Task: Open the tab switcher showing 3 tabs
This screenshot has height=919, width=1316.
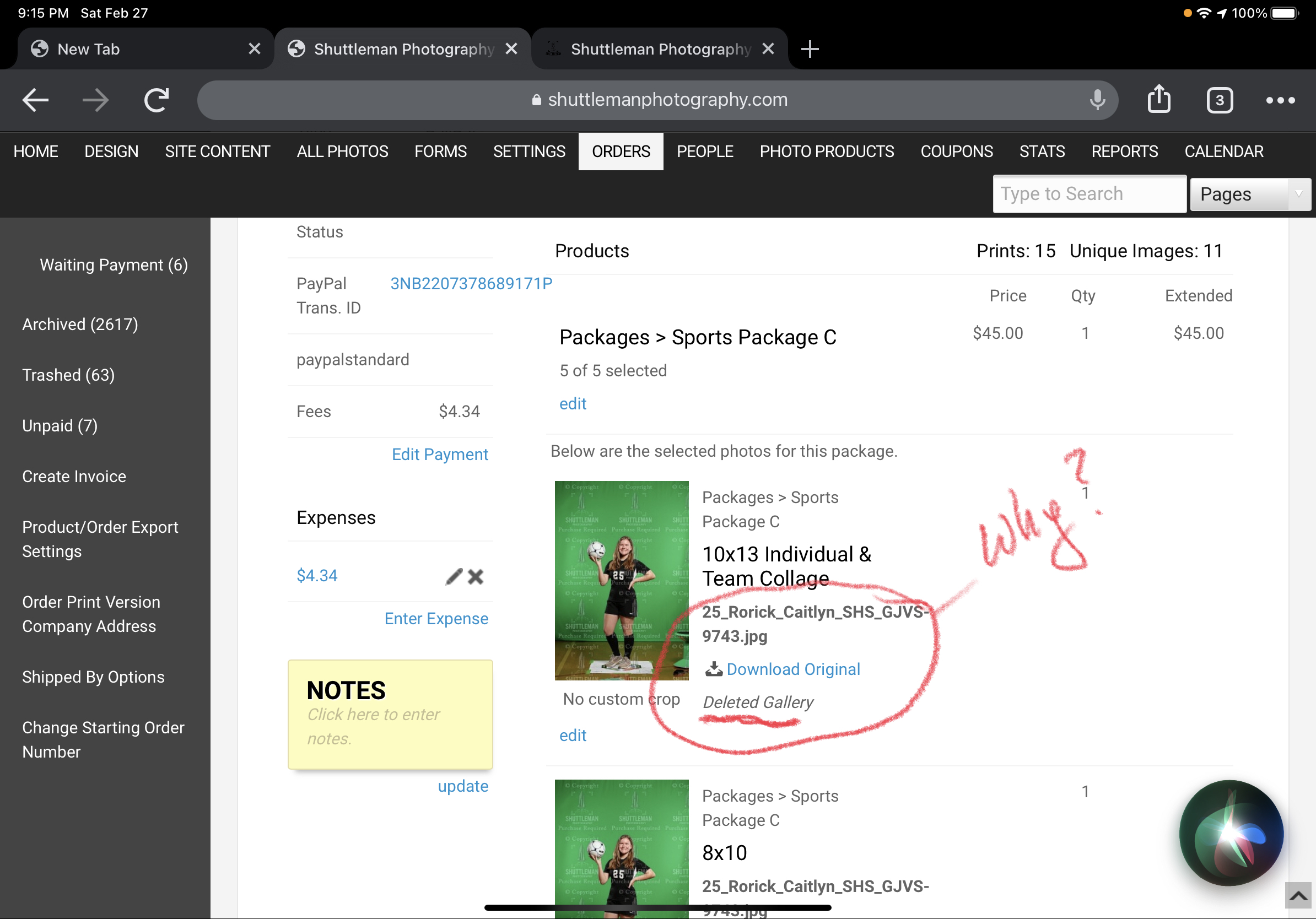Action: point(1219,100)
